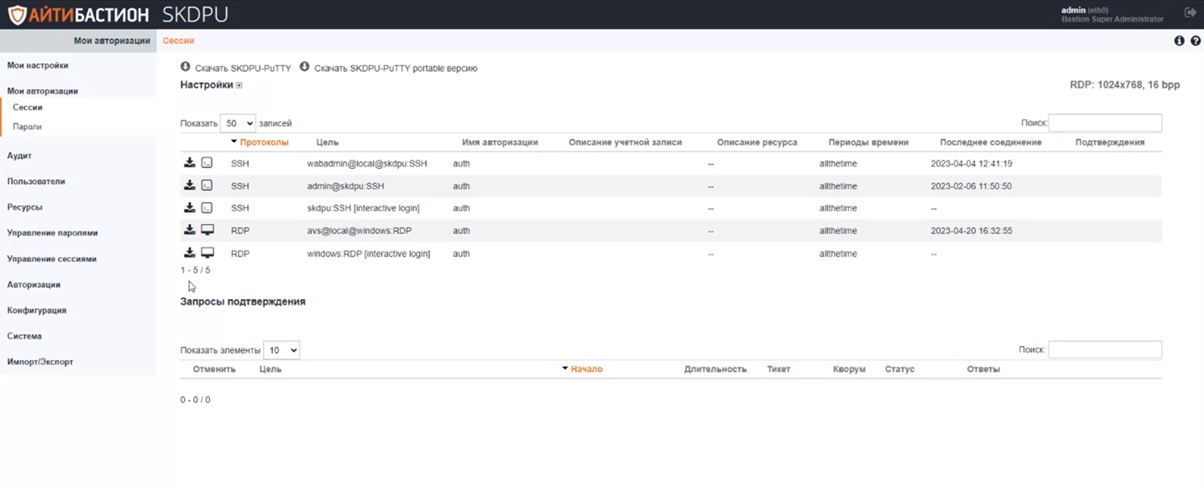Sort sessions by Протоколы column

pos(263,142)
